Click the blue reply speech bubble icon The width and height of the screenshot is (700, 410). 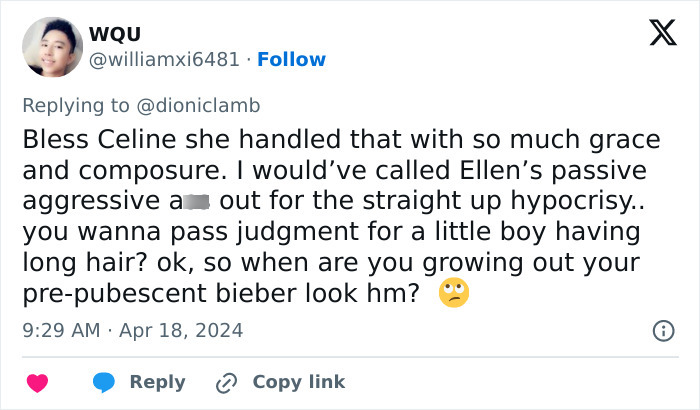click(x=105, y=382)
